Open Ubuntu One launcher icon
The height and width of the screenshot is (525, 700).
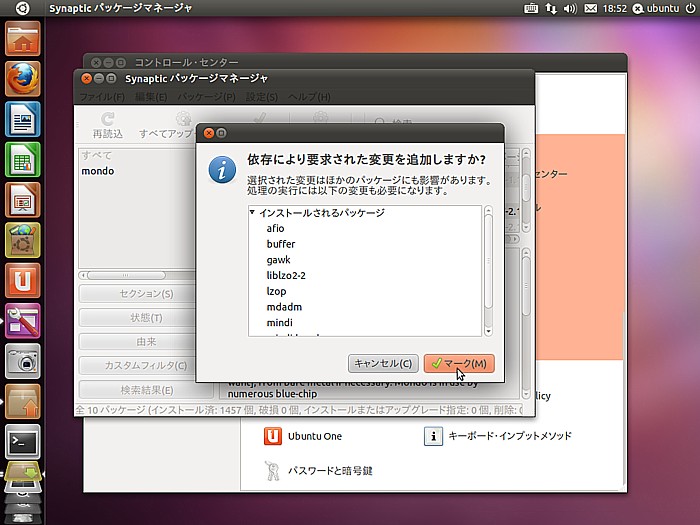coord(23,280)
